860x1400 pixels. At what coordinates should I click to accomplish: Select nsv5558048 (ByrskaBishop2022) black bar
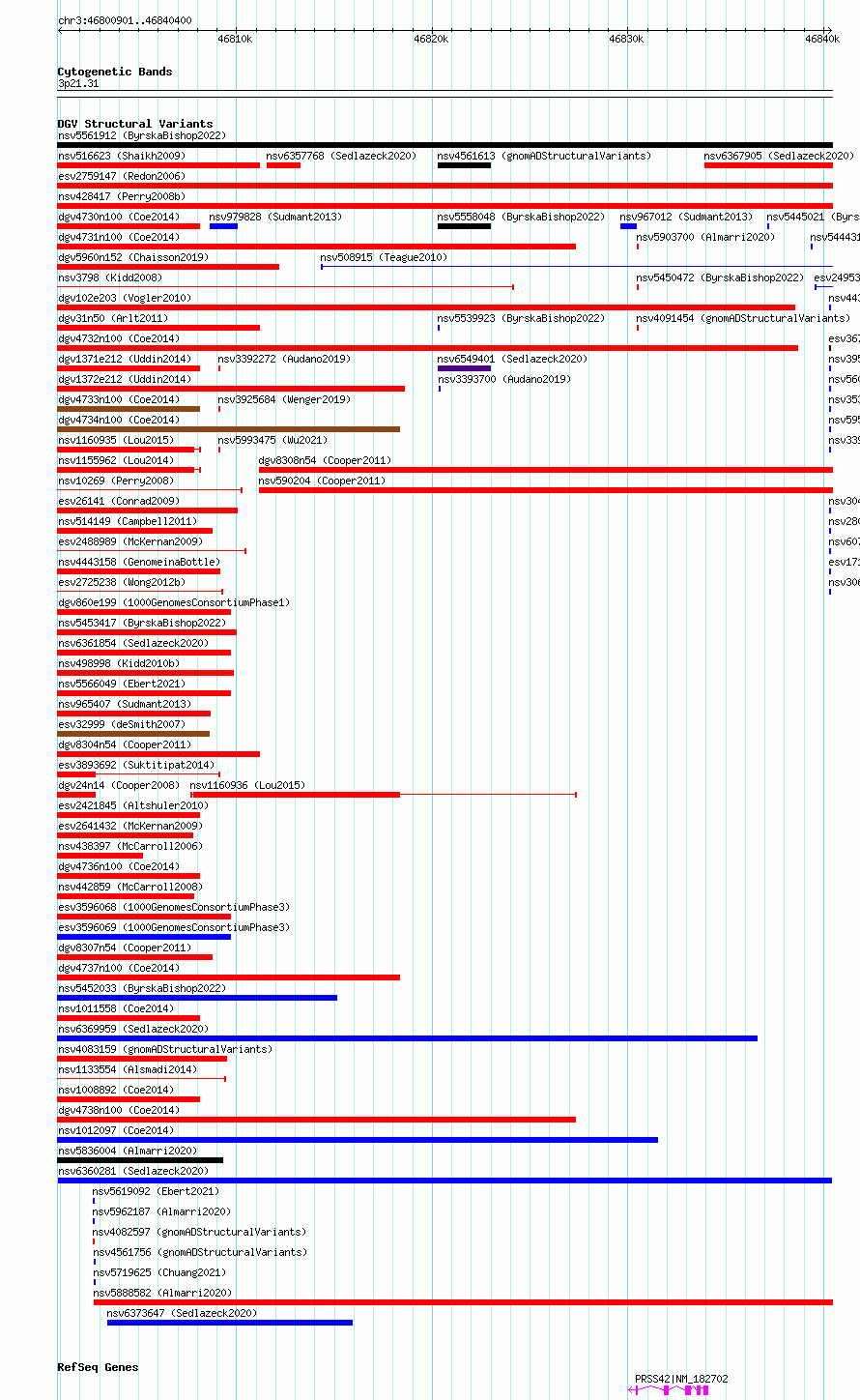[x=464, y=226]
